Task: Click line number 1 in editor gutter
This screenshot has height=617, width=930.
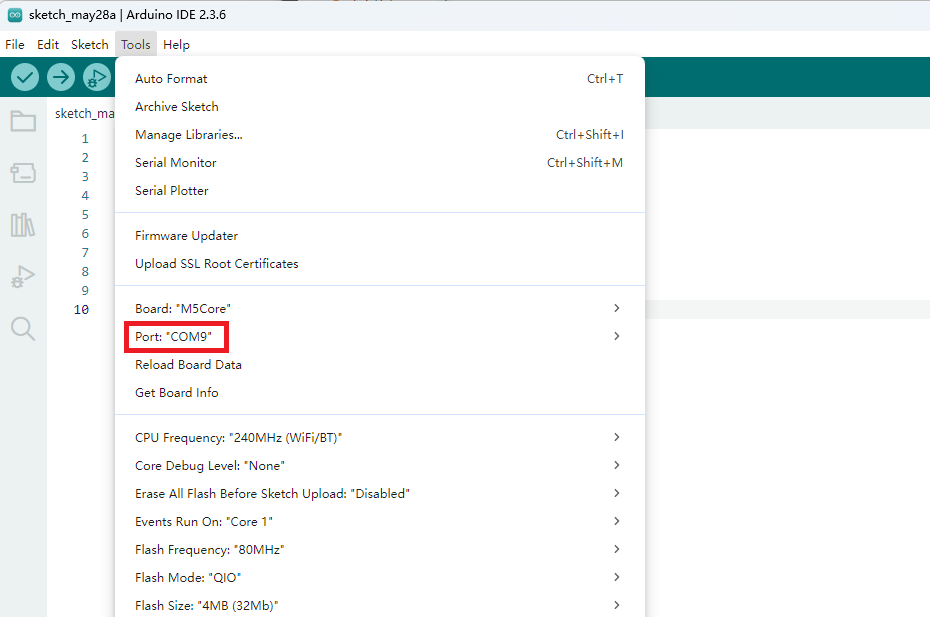Action: point(85,139)
